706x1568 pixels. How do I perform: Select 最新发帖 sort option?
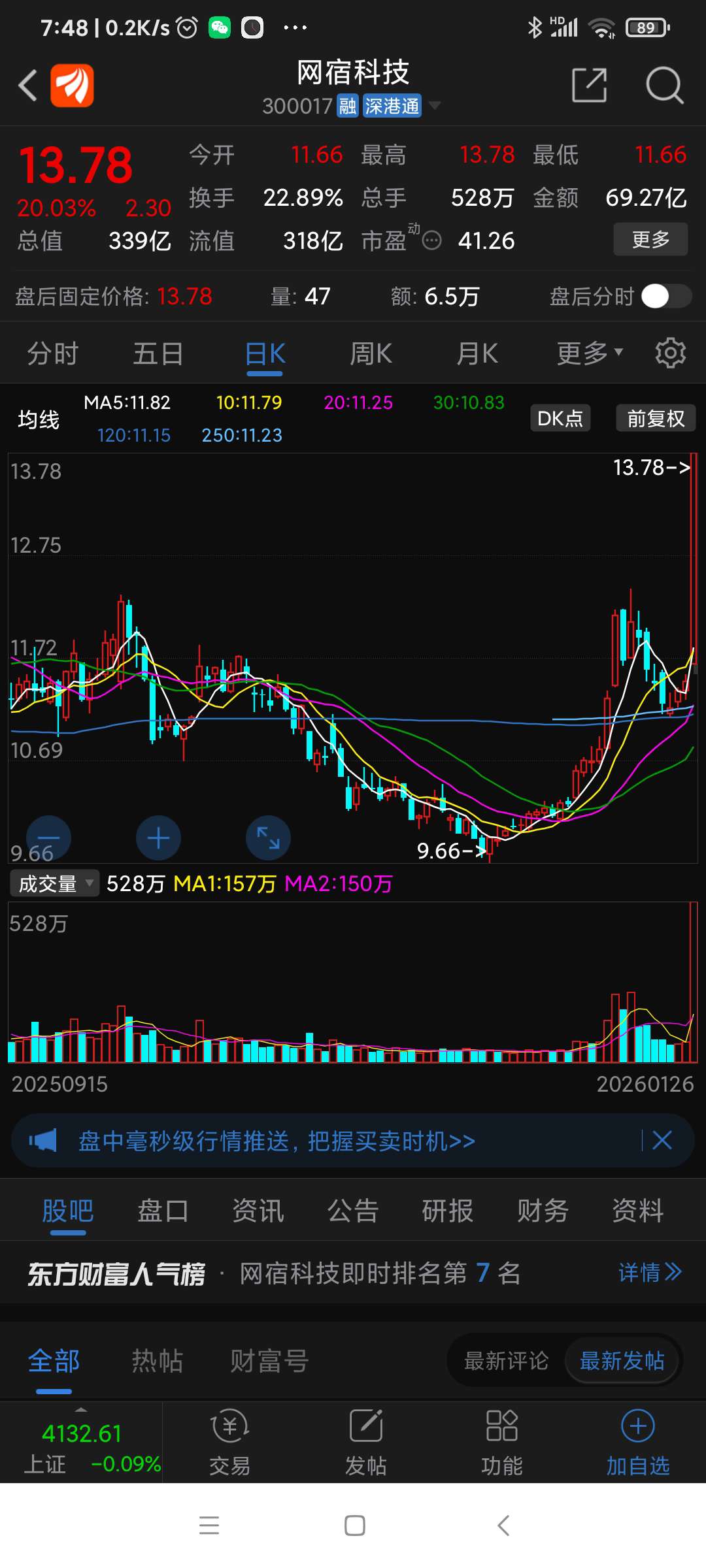coord(622,1361)
